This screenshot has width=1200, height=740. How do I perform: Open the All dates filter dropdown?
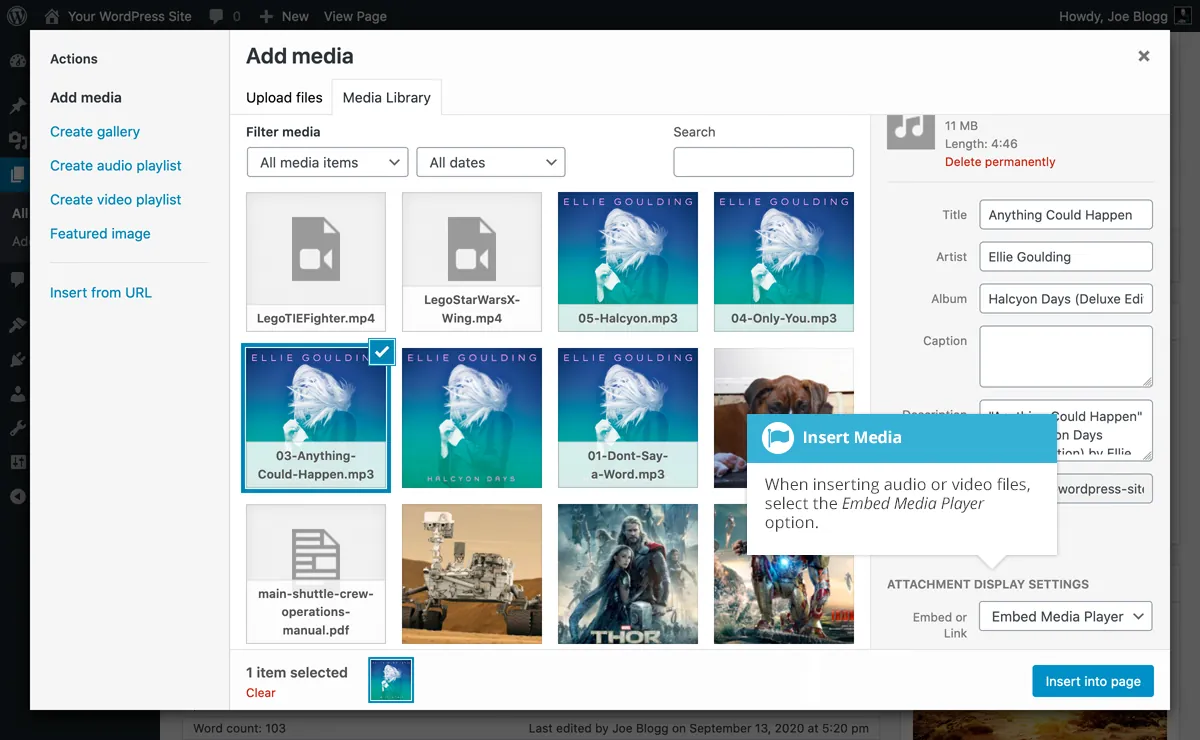coord(491,162)
